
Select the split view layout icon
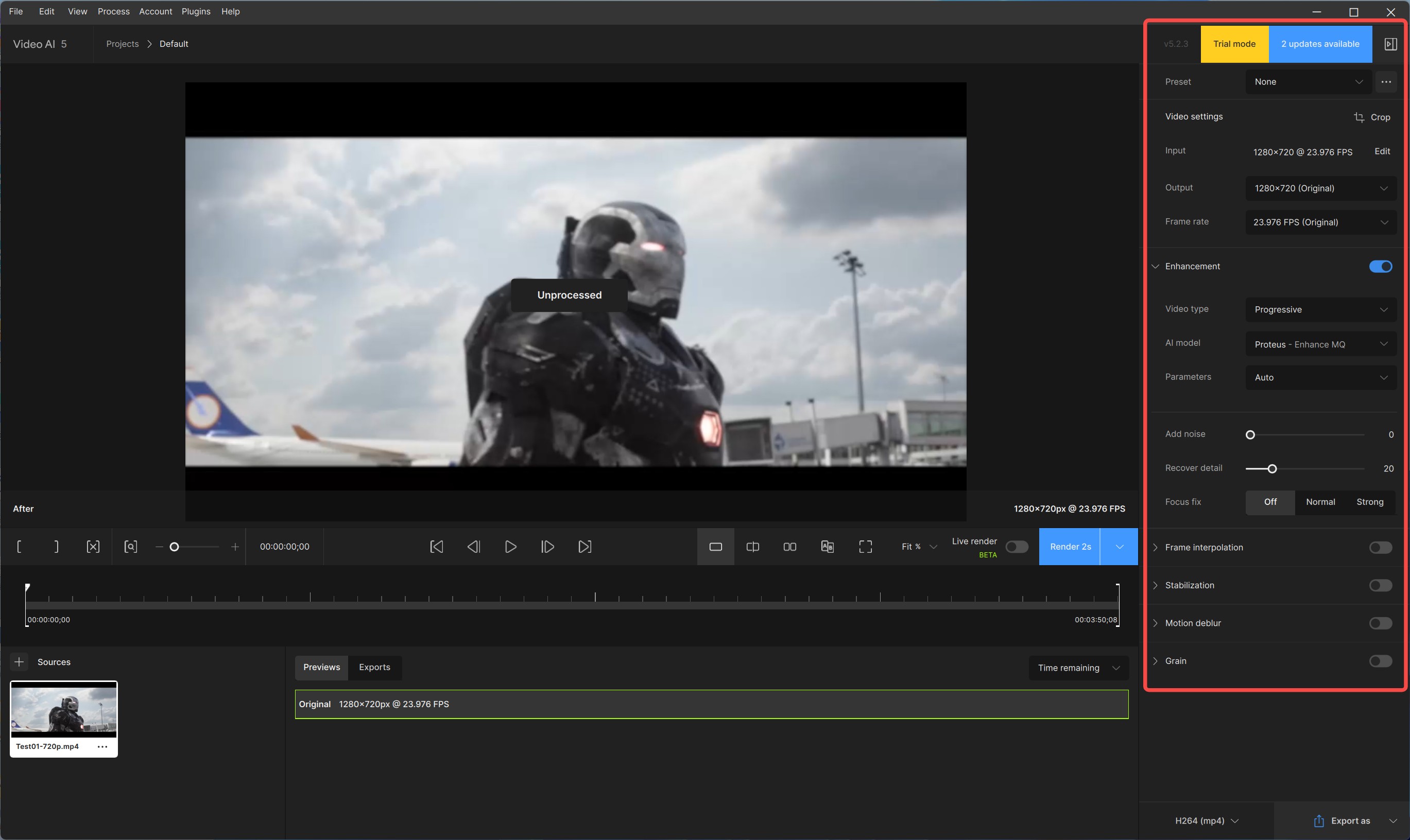click(x=752, y=546)
